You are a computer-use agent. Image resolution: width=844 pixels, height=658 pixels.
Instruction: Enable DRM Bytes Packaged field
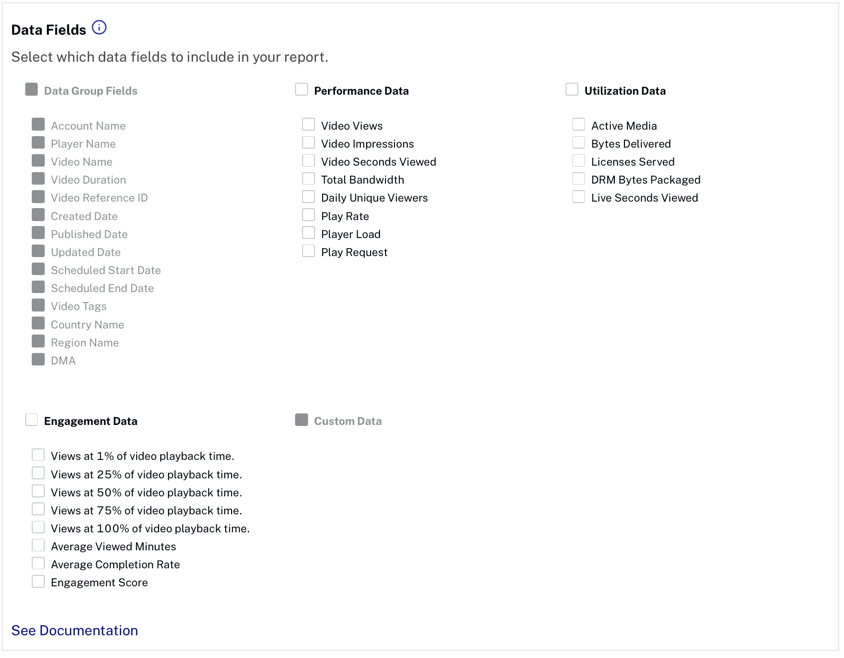coord(578,179)
